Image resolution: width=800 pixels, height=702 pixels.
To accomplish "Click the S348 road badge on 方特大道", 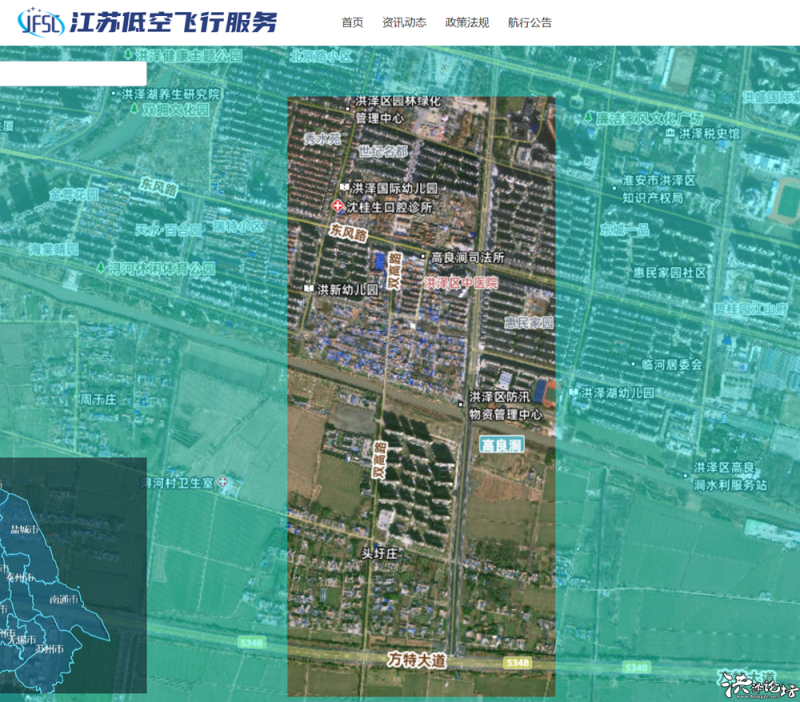I will (x=517, y=663).
